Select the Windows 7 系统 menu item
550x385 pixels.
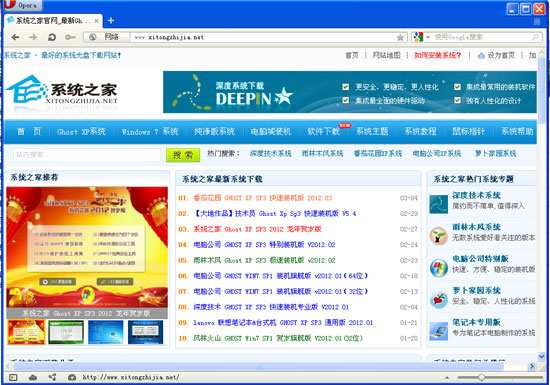[x=150, y=131]
